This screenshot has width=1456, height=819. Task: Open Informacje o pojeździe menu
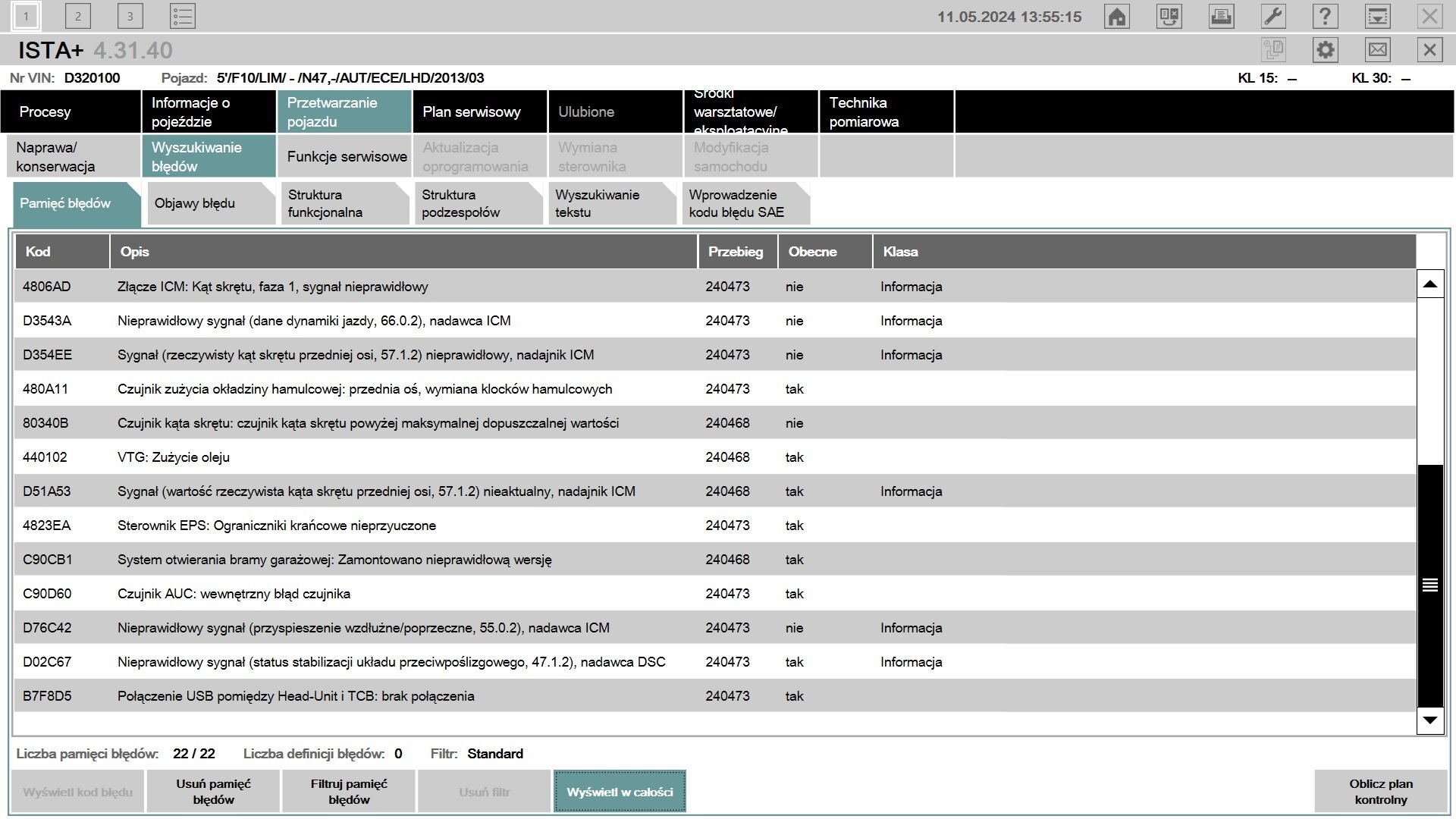pyautogui.click(x=209, y=111)
